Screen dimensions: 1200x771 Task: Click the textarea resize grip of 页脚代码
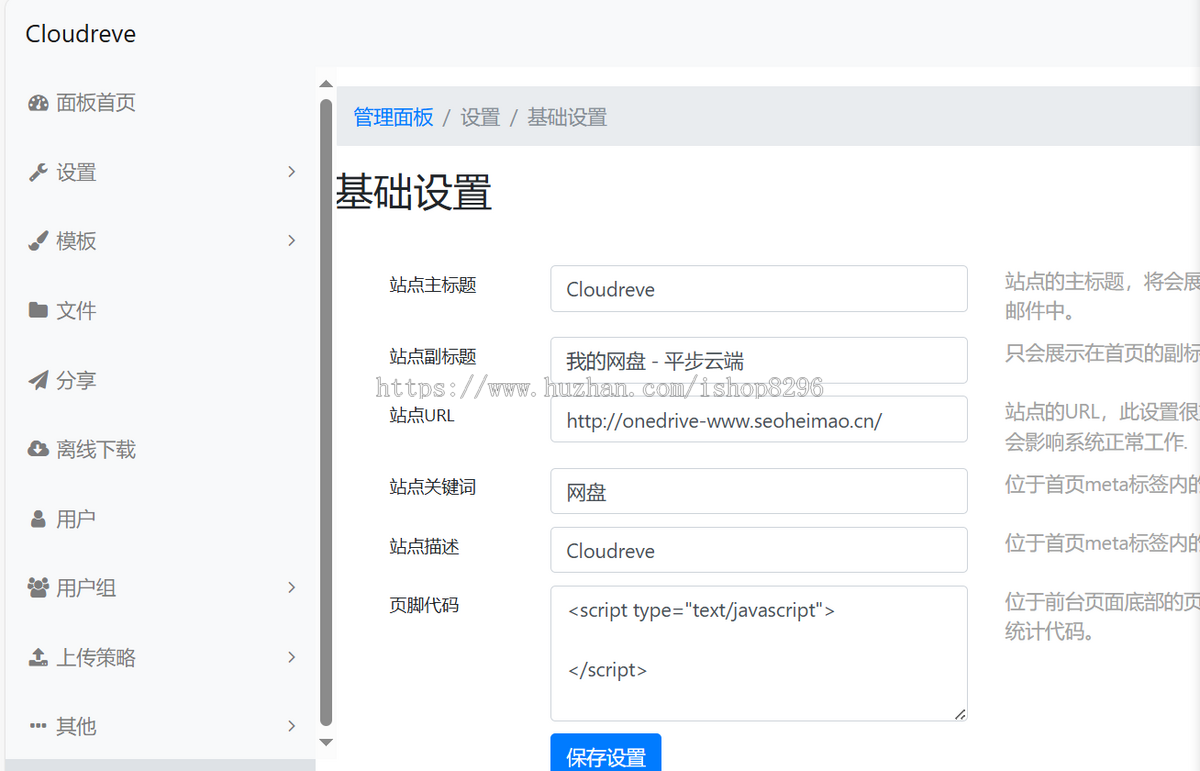click(960, 714)
